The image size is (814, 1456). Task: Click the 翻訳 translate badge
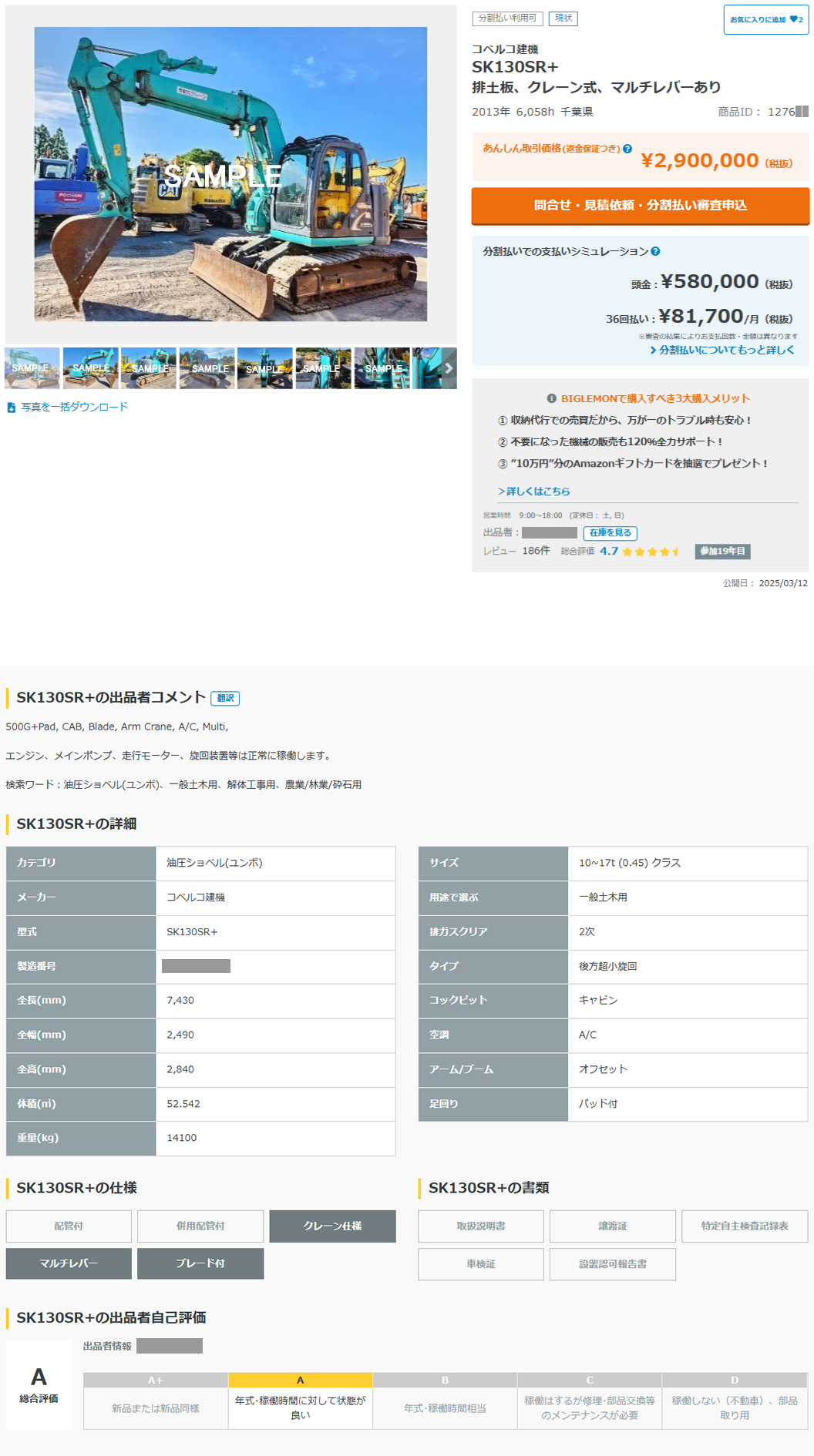click(x=225, y=698)
